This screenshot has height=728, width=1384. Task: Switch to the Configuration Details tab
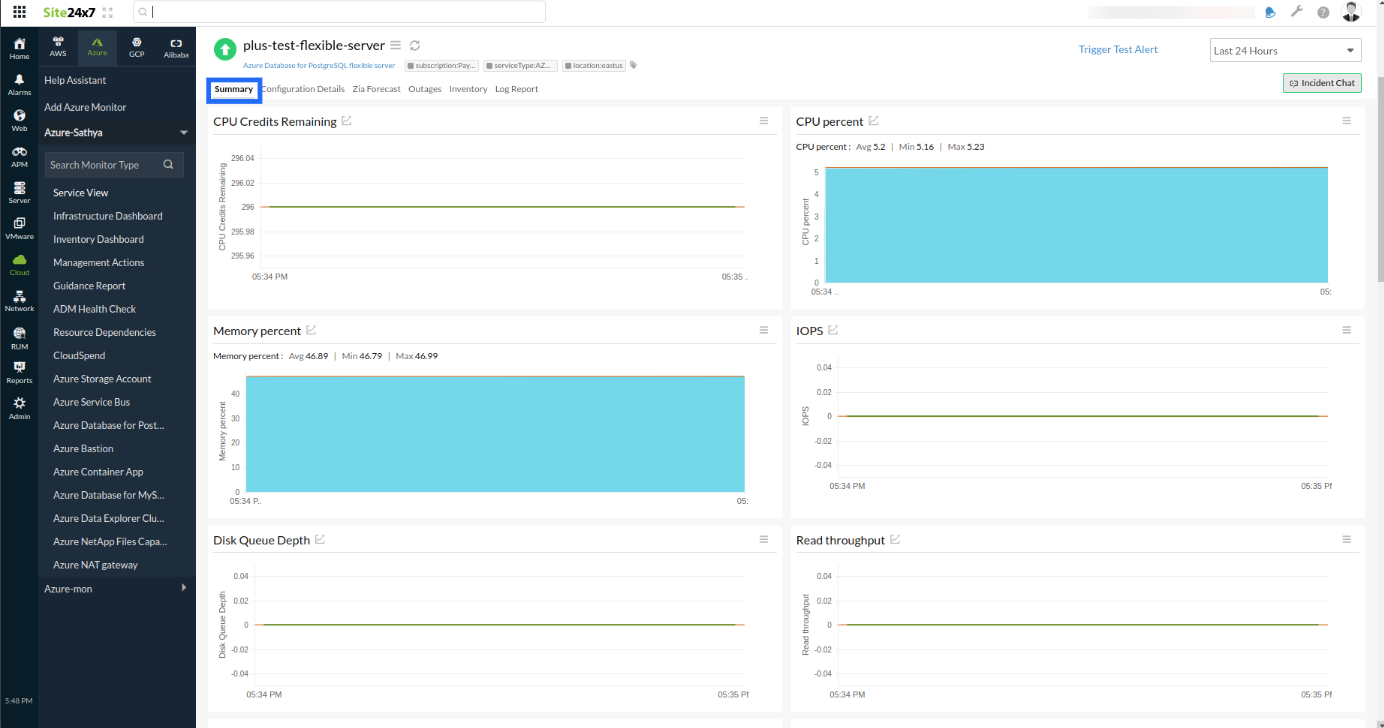tap(302, 88)
